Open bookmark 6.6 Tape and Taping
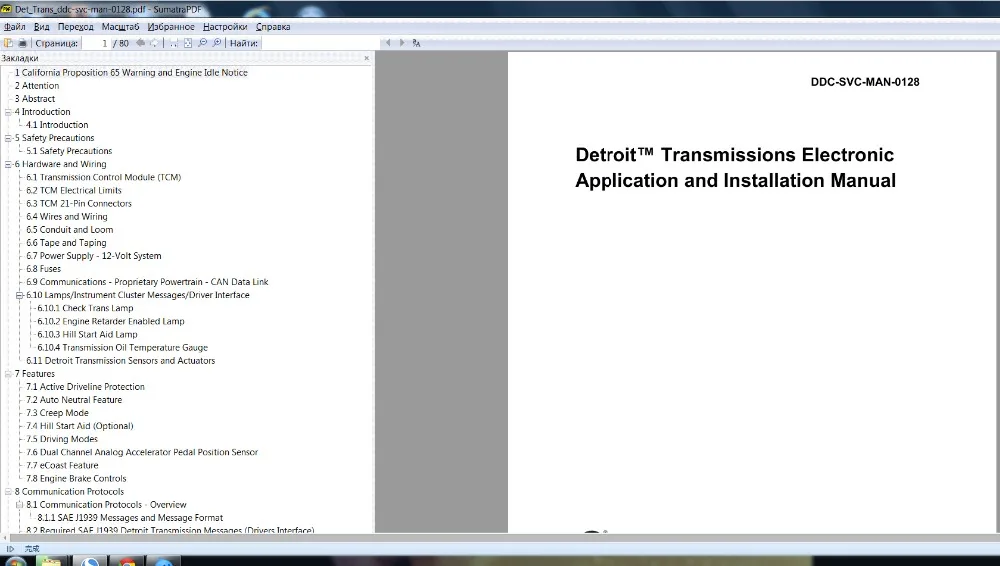 tap(66, 242)
